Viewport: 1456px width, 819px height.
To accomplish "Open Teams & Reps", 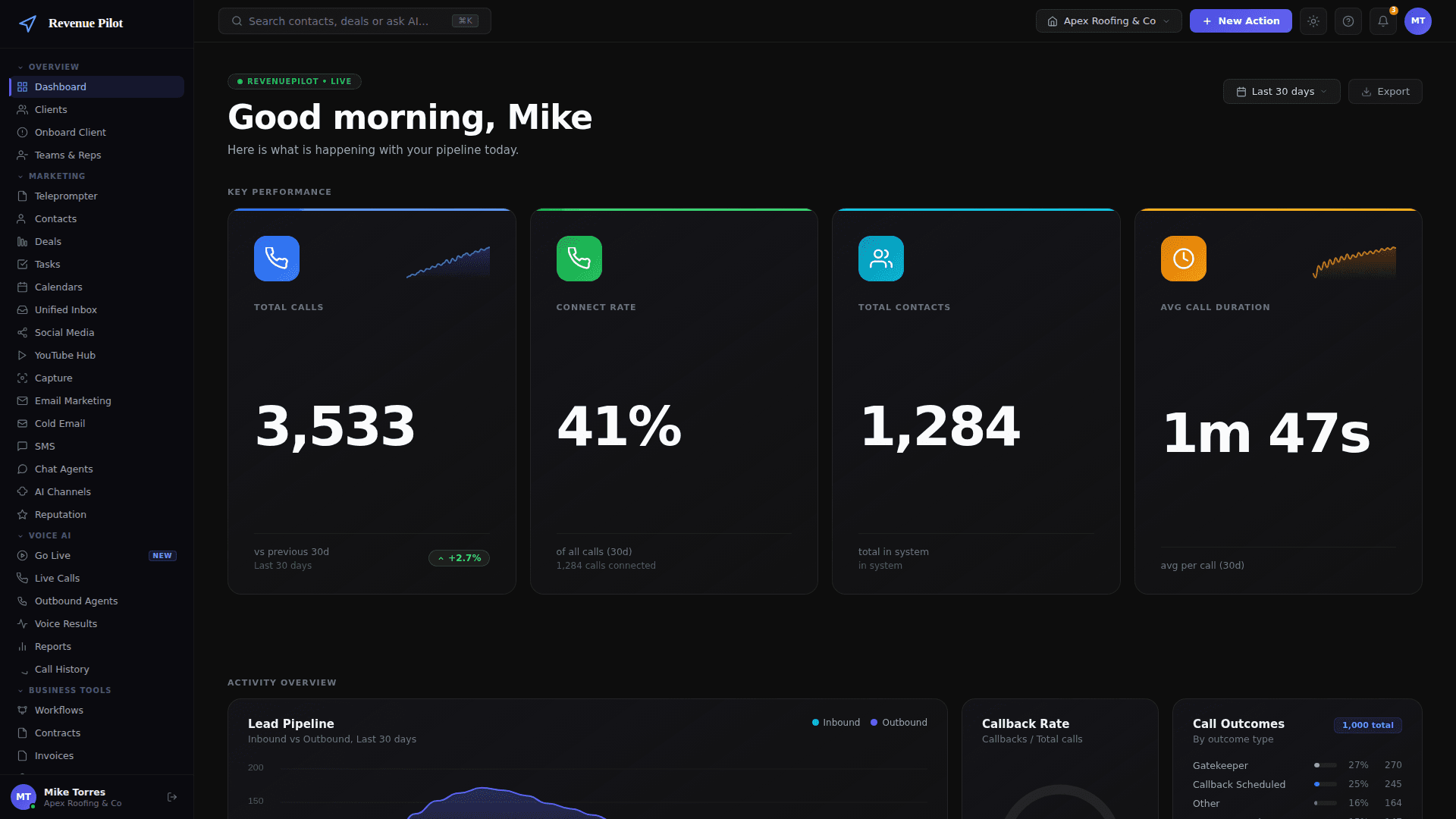I will click(97, 155).
